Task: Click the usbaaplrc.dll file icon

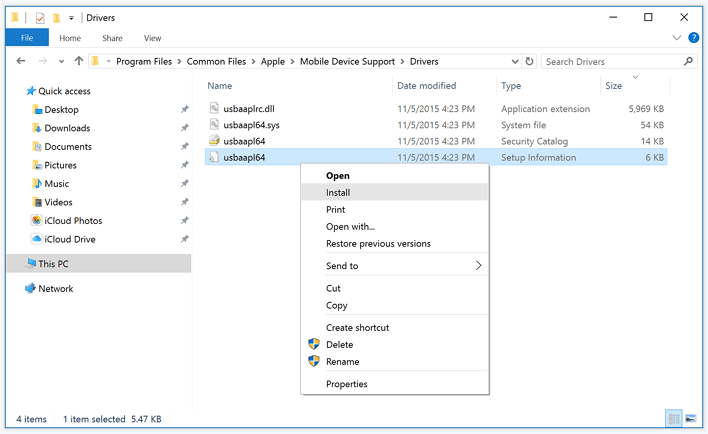Action: [x=214, y=107]
